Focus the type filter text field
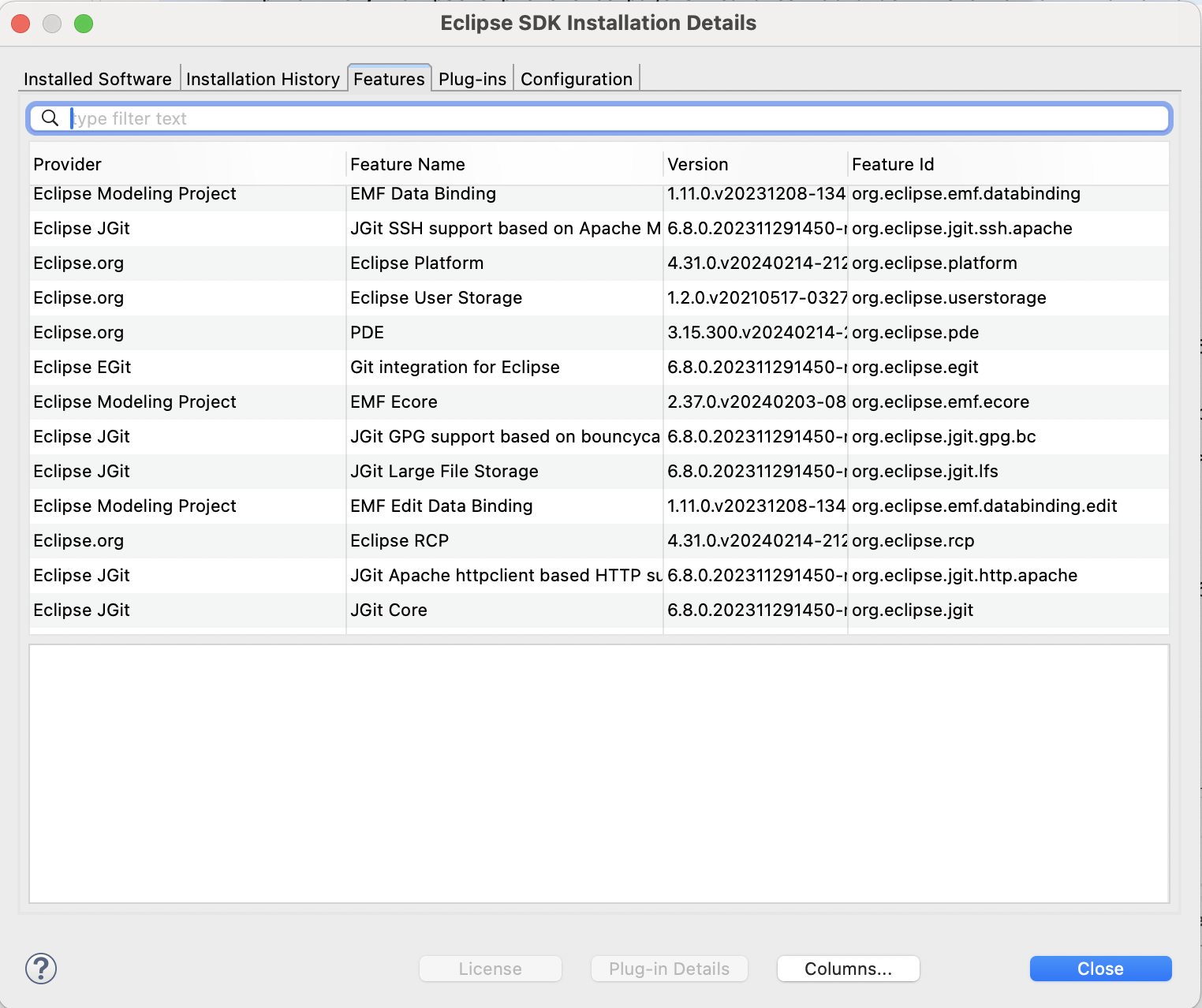 [x=599, y=118]
